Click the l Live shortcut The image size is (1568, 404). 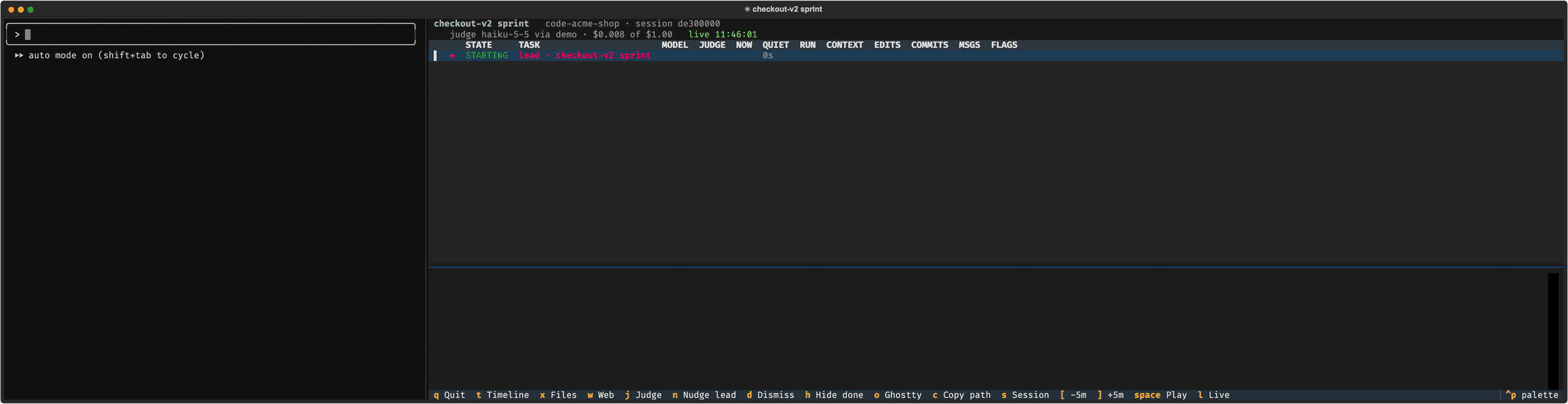click(1213, 395)
